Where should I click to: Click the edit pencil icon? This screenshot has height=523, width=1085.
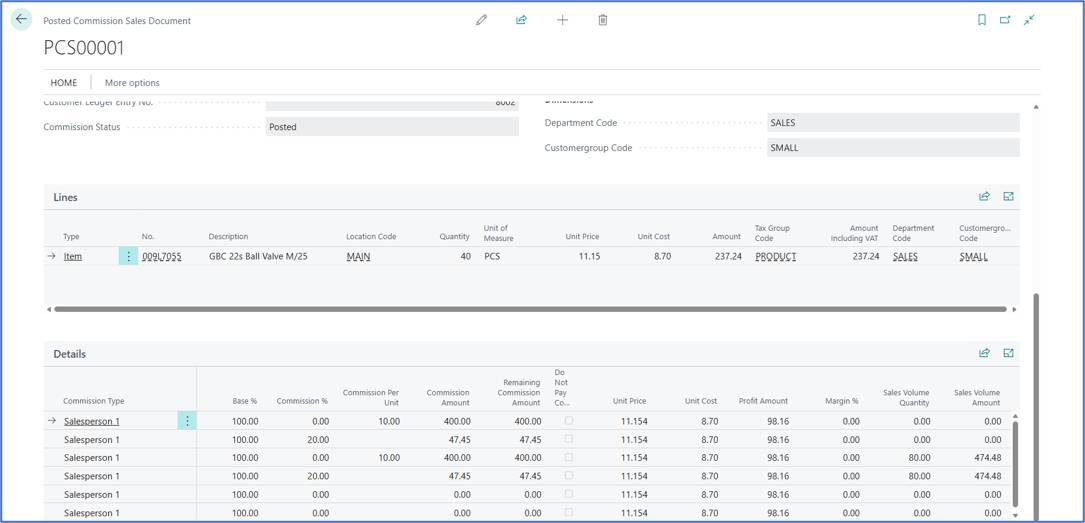[482, 20]
